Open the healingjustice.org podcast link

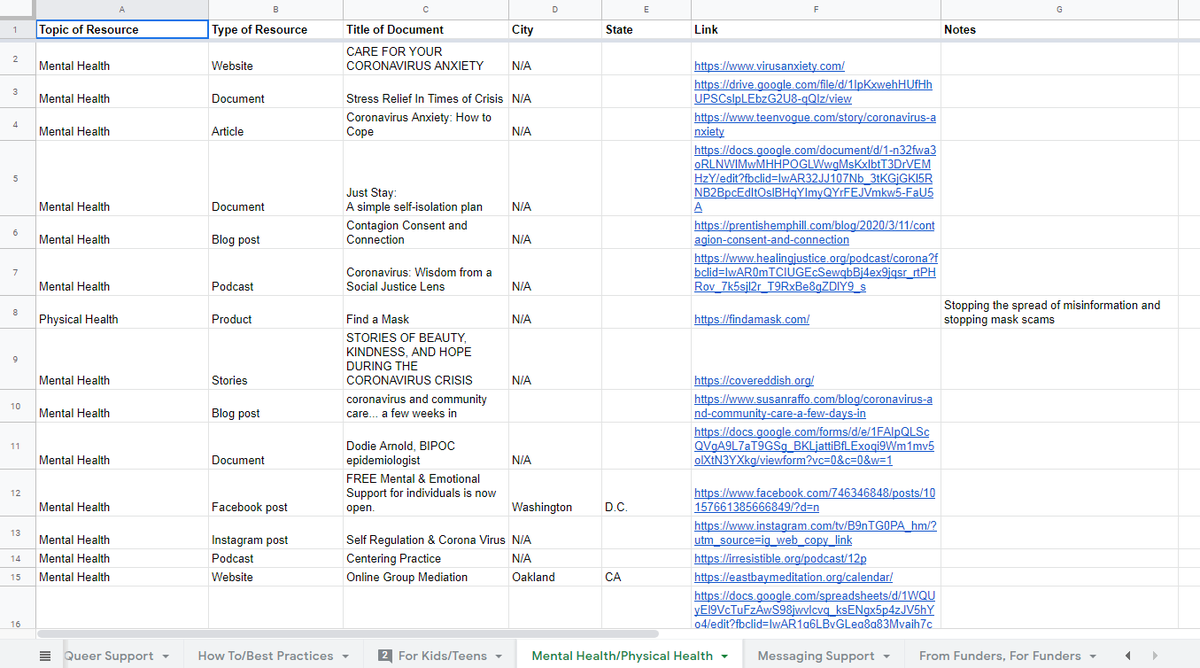click(814, 272)
